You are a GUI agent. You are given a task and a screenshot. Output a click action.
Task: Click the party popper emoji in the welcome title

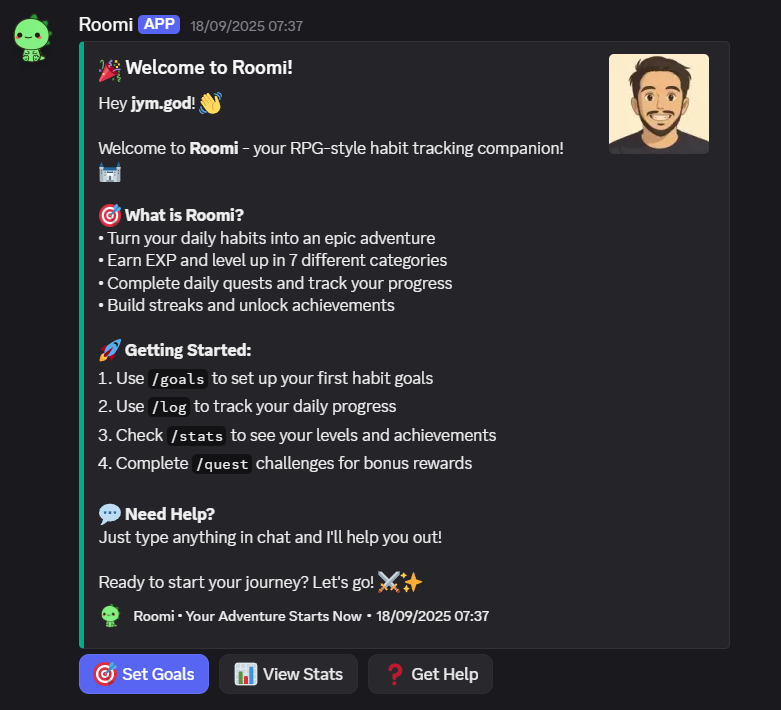[x=110, y=69]
